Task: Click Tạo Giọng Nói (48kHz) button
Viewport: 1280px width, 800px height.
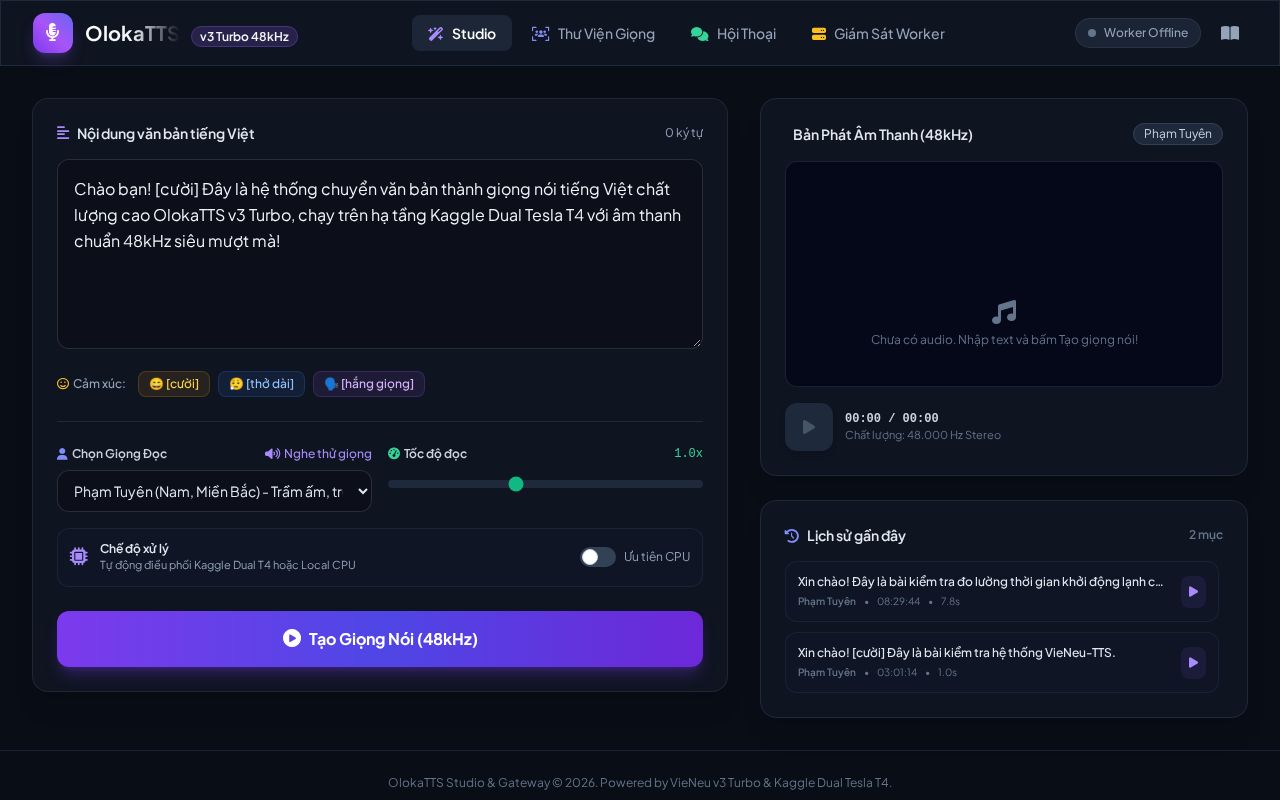Action: [380, 639]
